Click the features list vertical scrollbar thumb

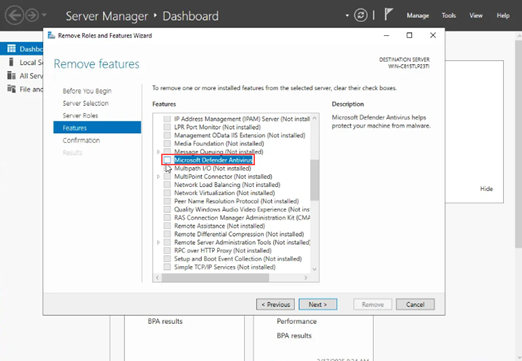(314, 180)
